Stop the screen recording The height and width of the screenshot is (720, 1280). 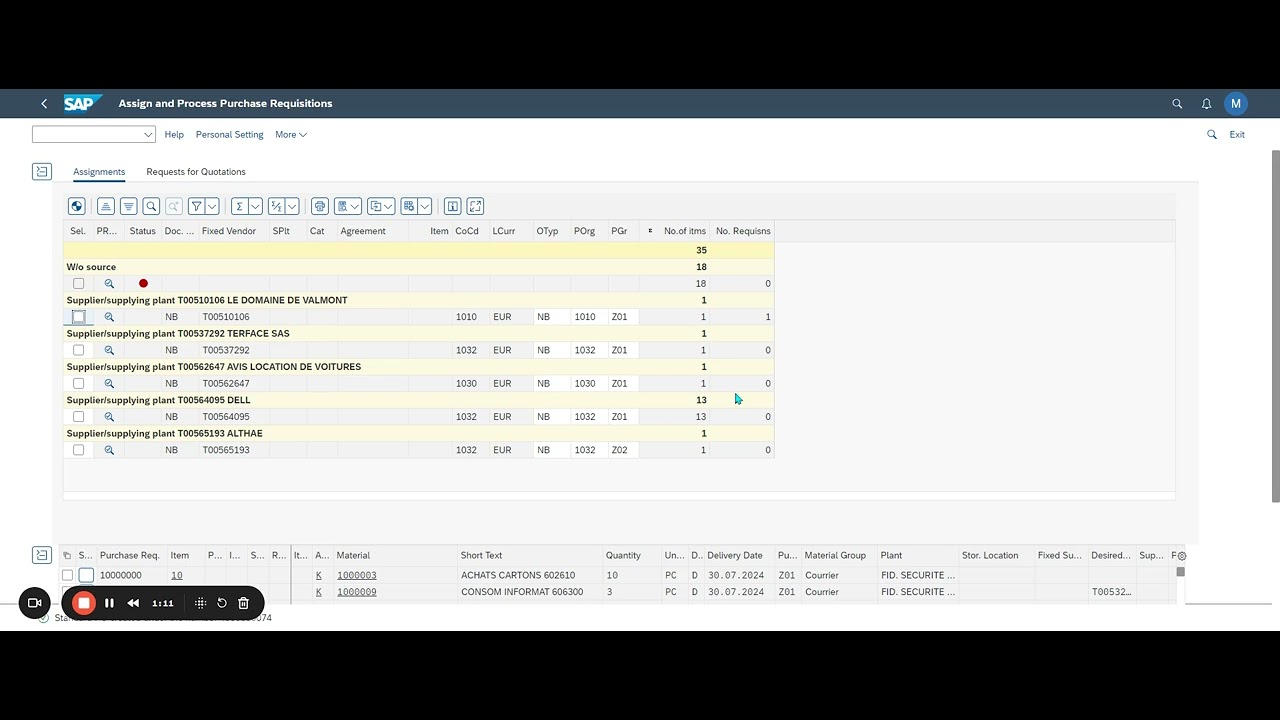(84, 603)
